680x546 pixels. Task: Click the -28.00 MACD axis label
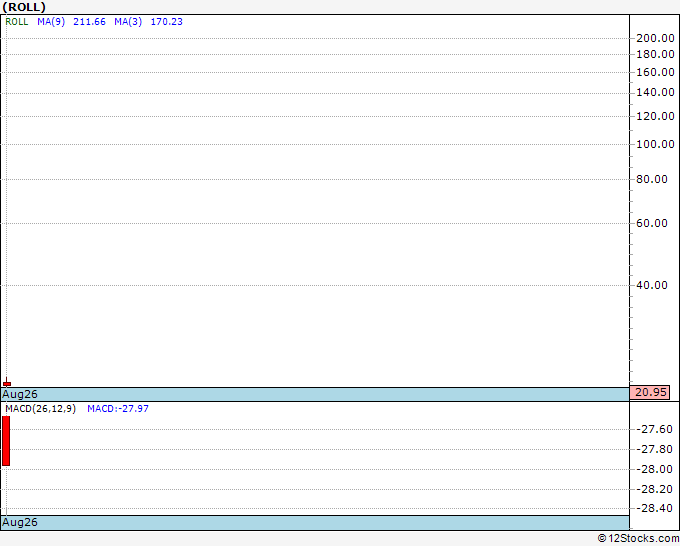[655, 469]
